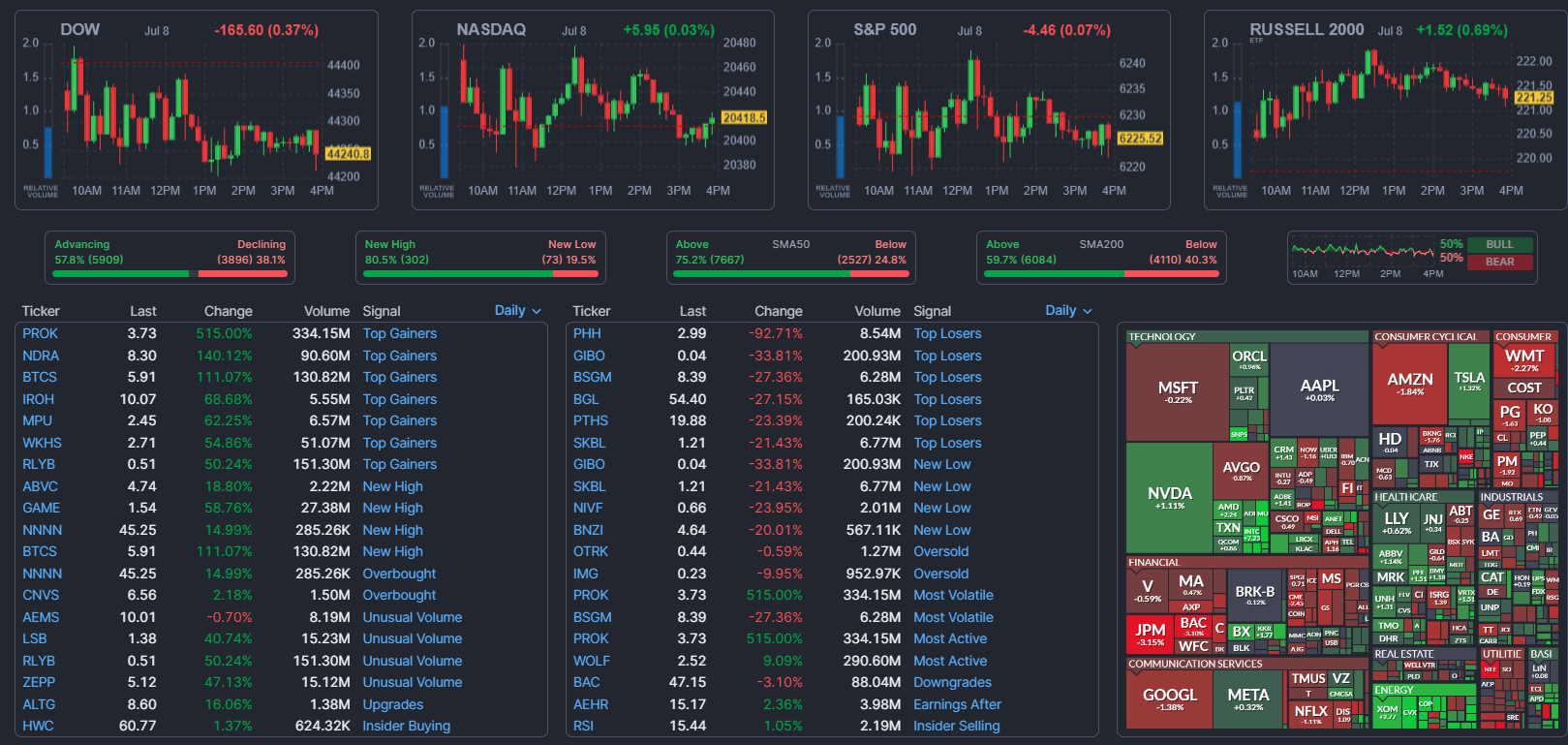The width and height of the screenshot is (1568, 745).
Task: Open the IROH ticker link
Action: coord(39,399)
